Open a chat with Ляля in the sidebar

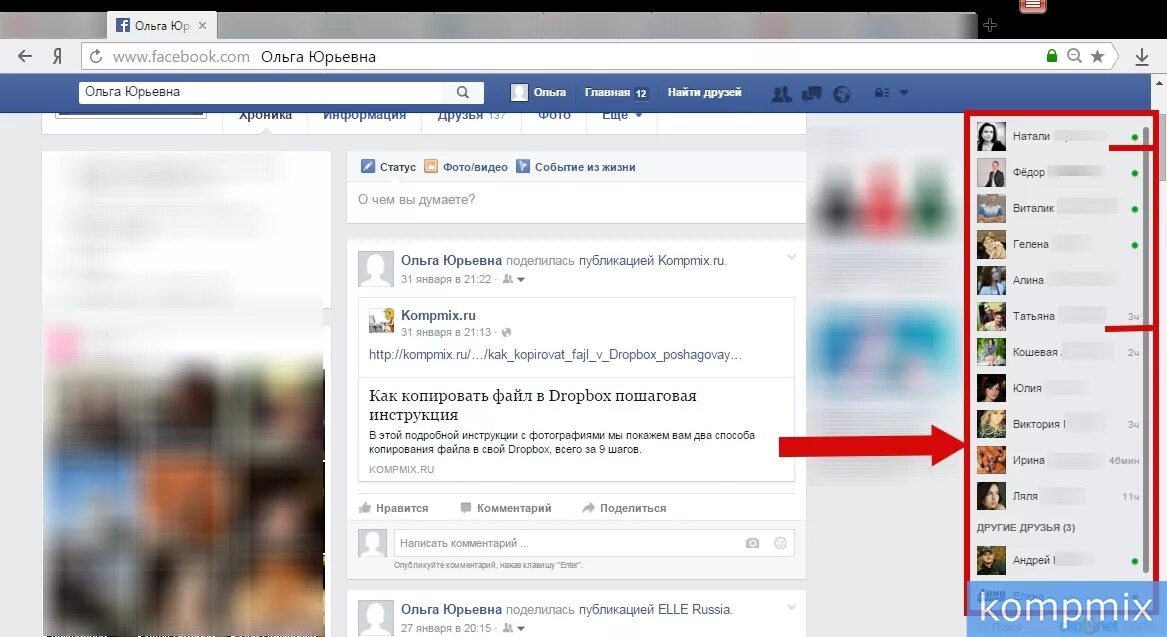(x=1058, y=496)
